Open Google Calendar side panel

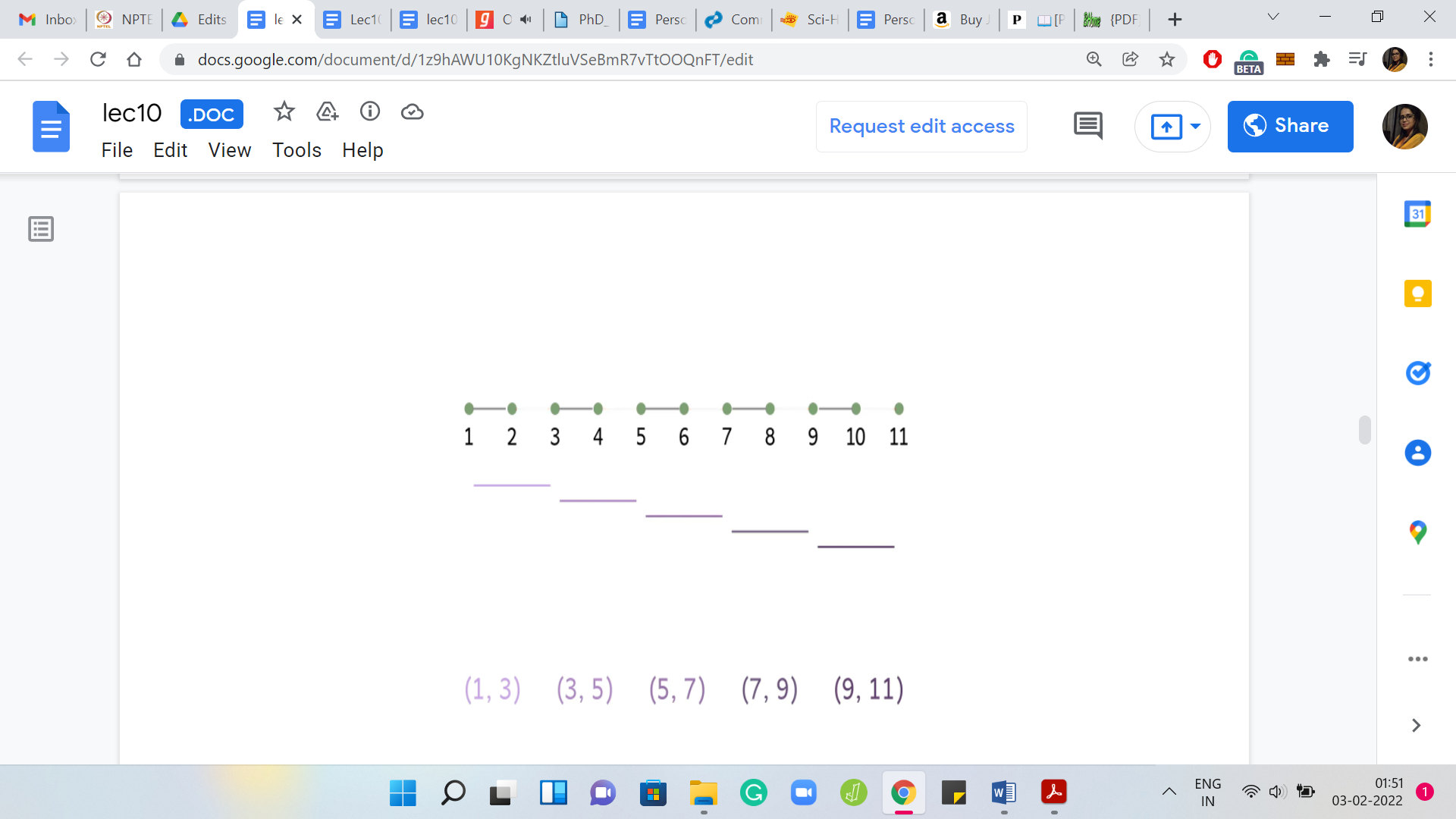coord(1417,214)
